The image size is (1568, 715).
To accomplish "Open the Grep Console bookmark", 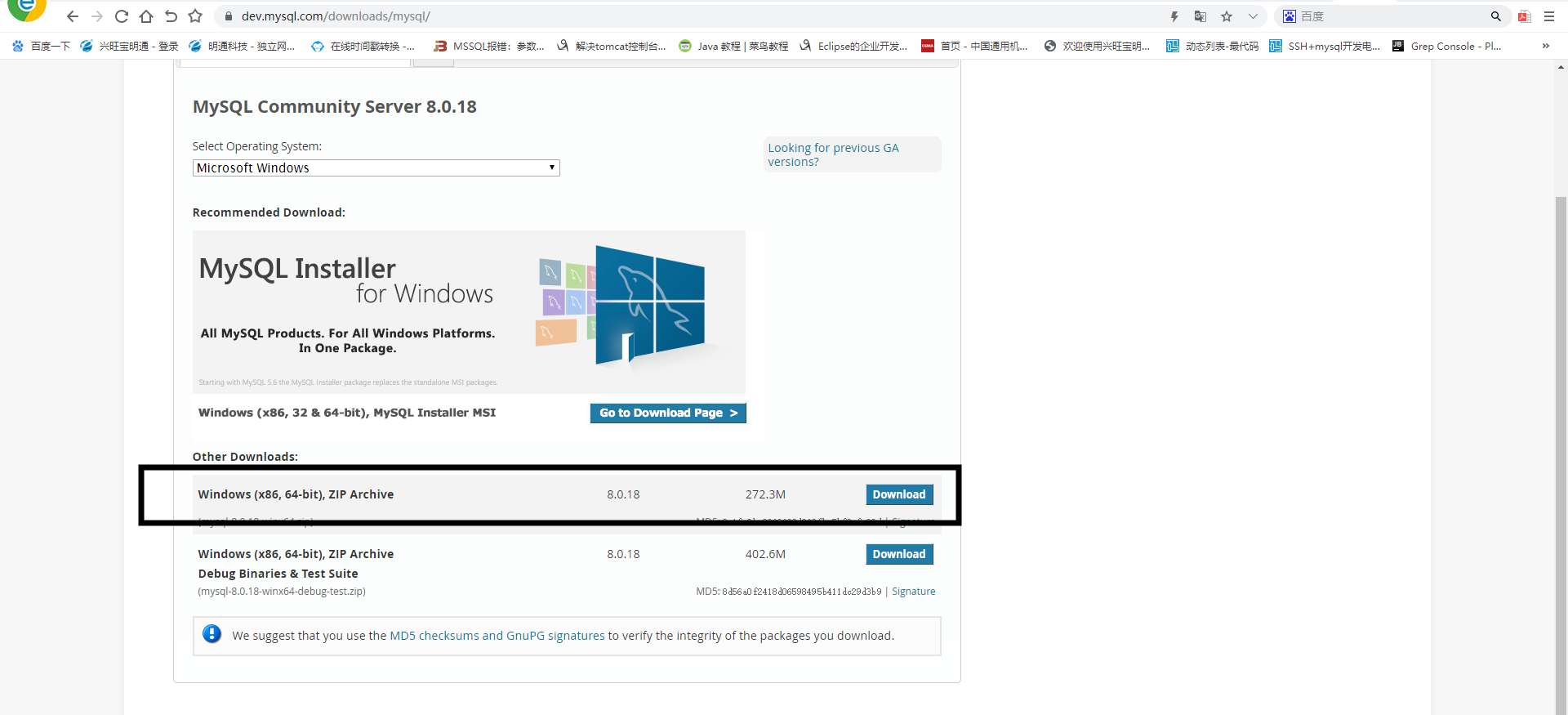I will coord(1447,46).
